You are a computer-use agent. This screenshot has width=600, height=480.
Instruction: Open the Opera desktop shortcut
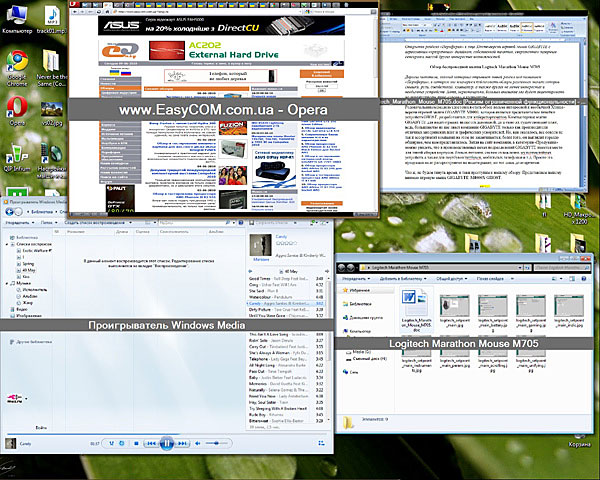click(17, 111)
